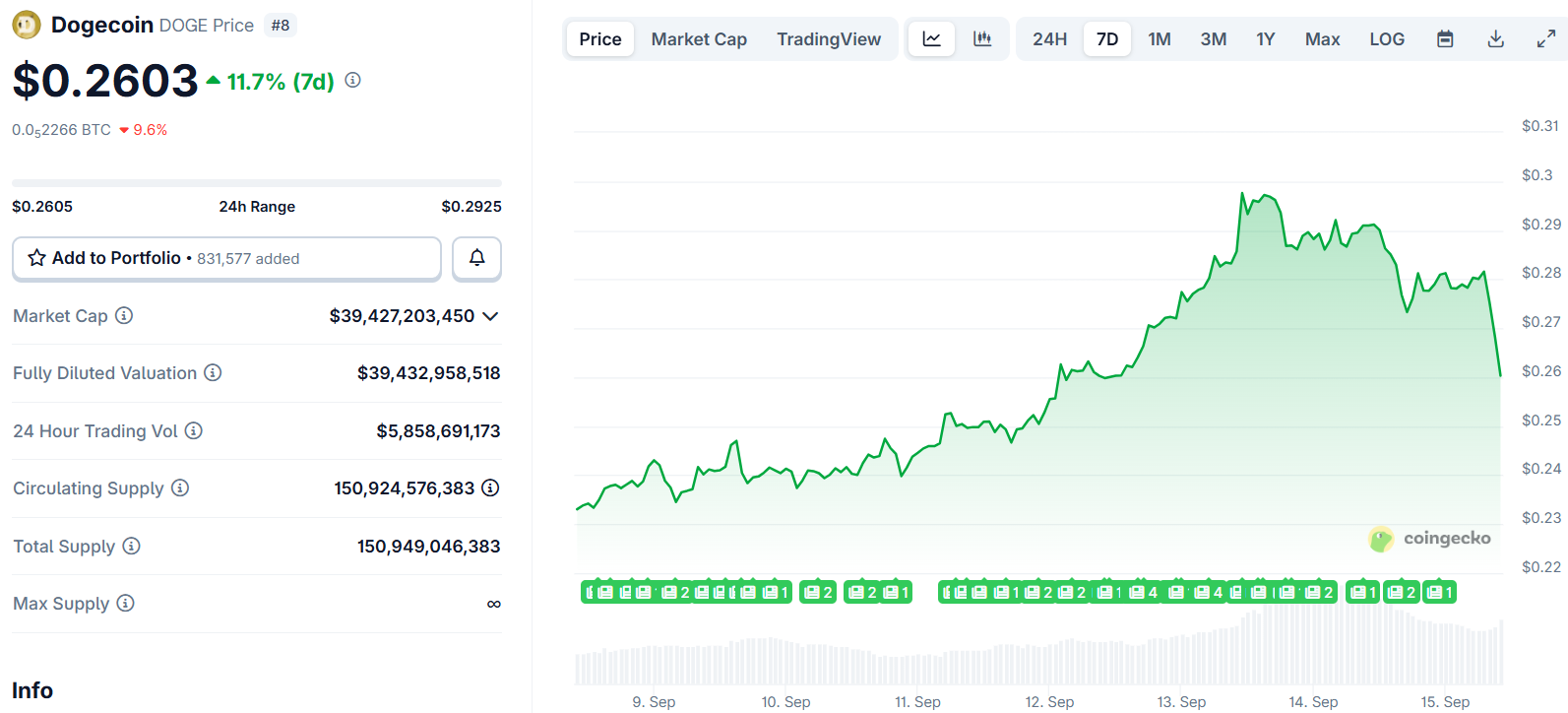Viewport: 1568px width, 713px height.
Task: Click the info icon beside 11.7% (7d)
Action: click(353, 81)
